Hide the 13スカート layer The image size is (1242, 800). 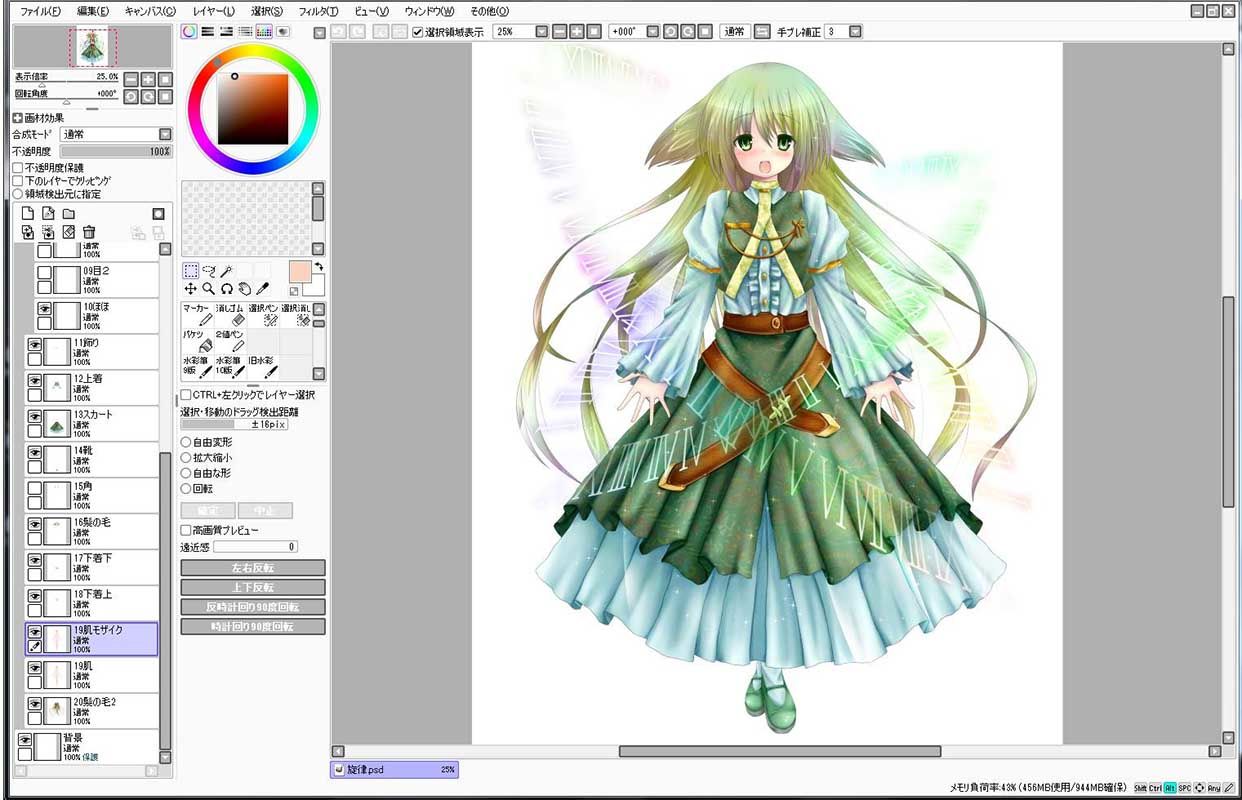coord(34,416)
